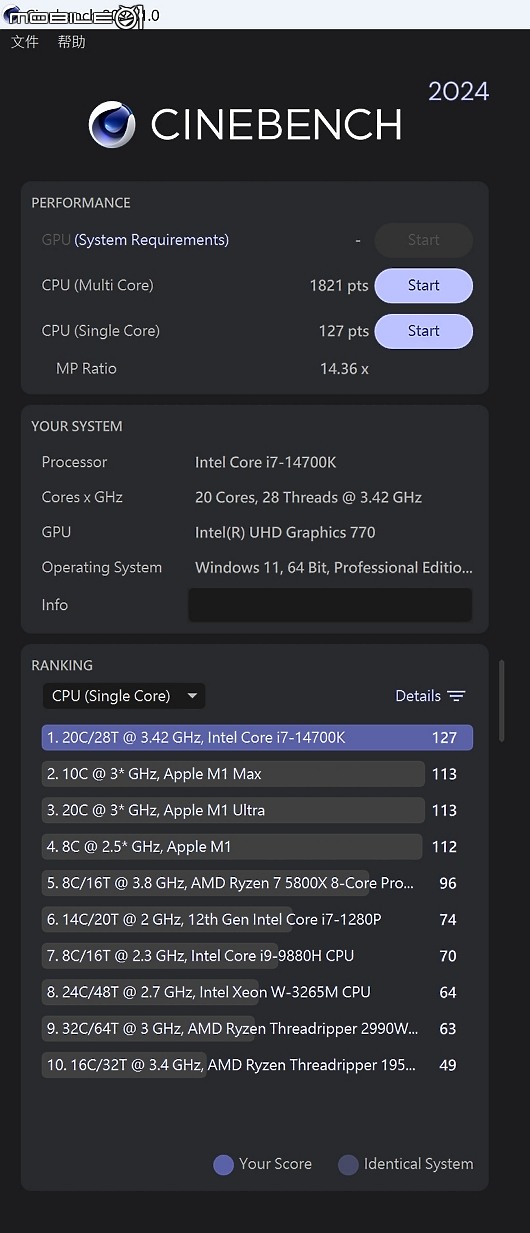Click the MP Ratio value 14.36 x
The image size is (530, 1233).
tap(344, 369)
